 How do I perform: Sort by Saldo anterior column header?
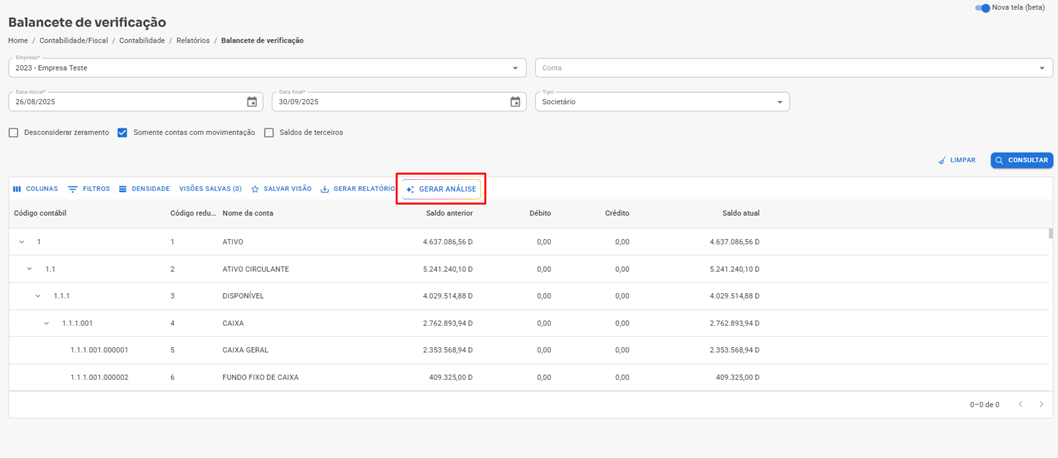449,213
